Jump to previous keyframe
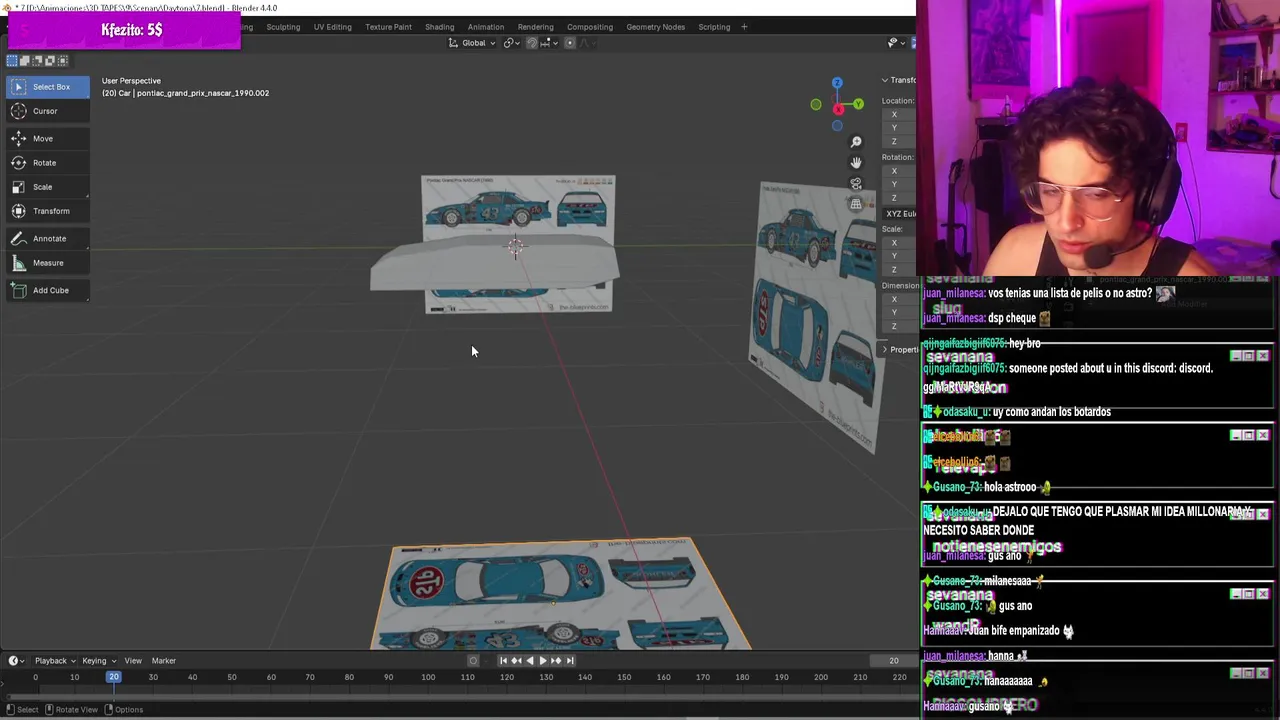This screenshot has width=1280, height=720. tap(516, 660)
